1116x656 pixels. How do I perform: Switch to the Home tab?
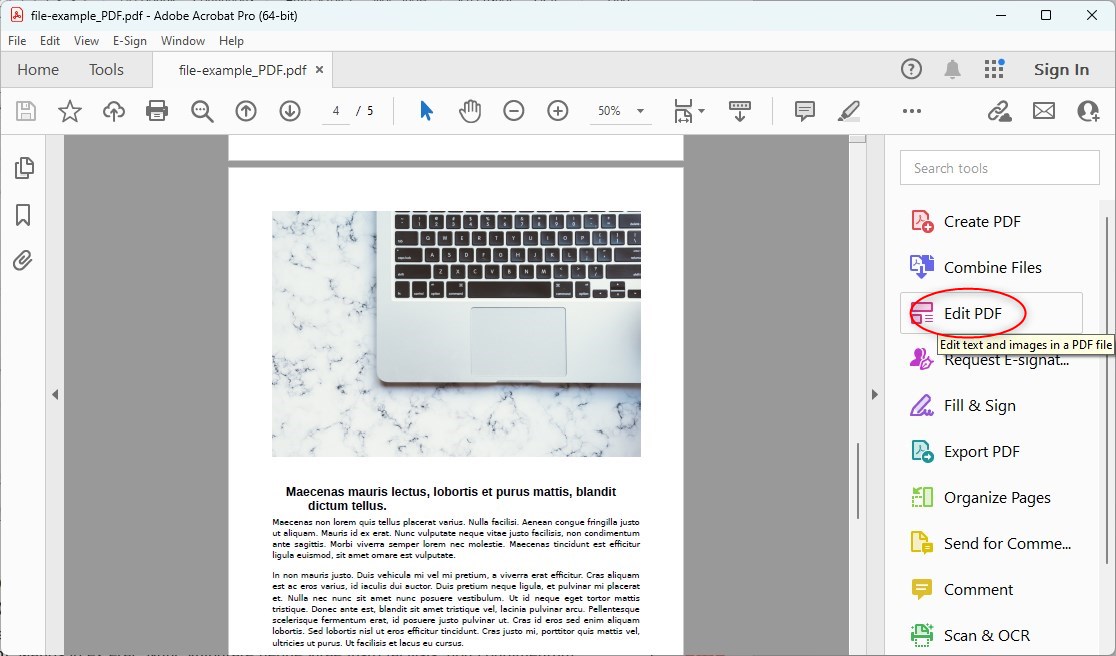tap(37, 69)
